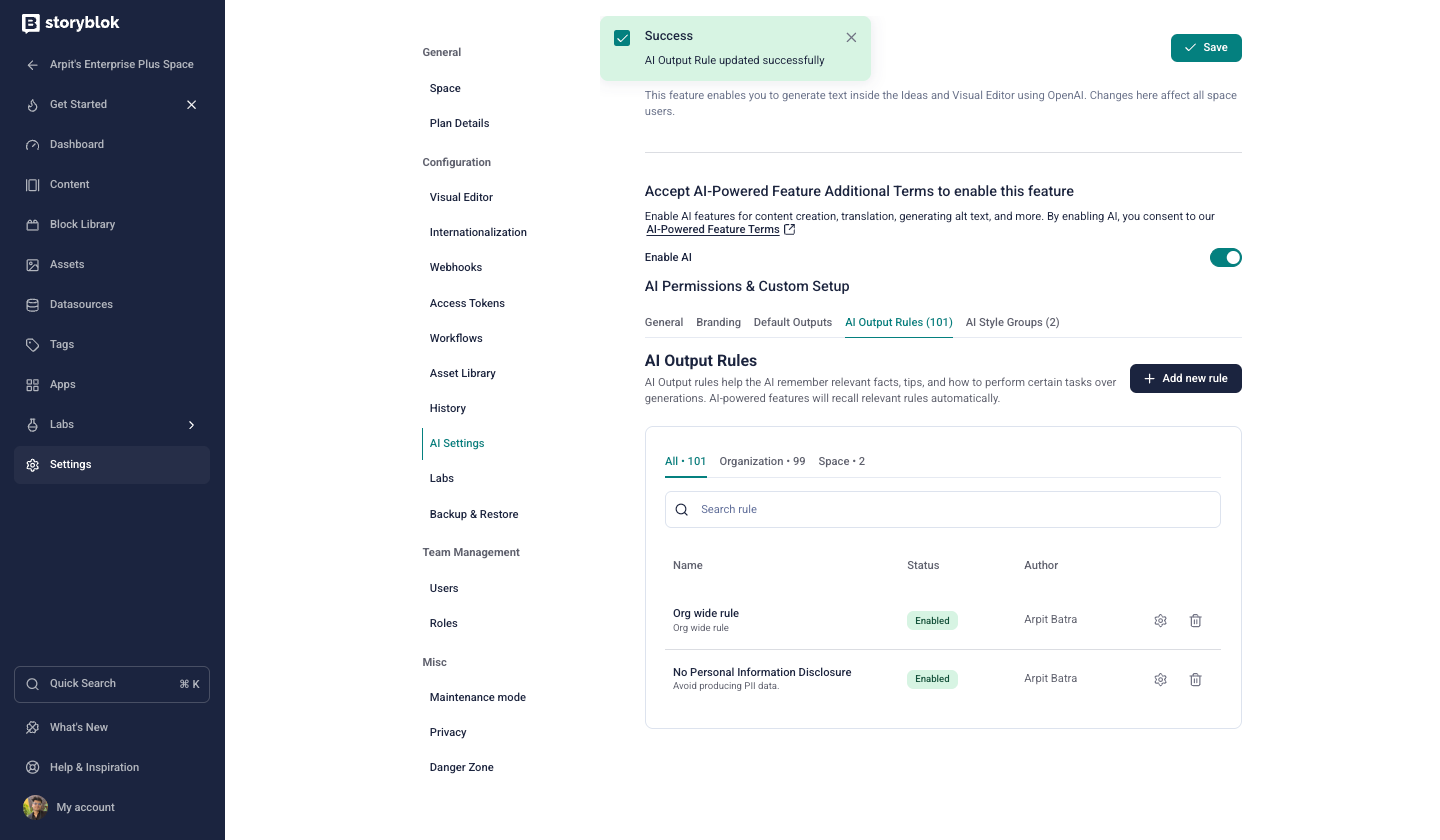Toggle the Enable AI switch
Screen dimensions: 1440x840
coord(1225,258)
